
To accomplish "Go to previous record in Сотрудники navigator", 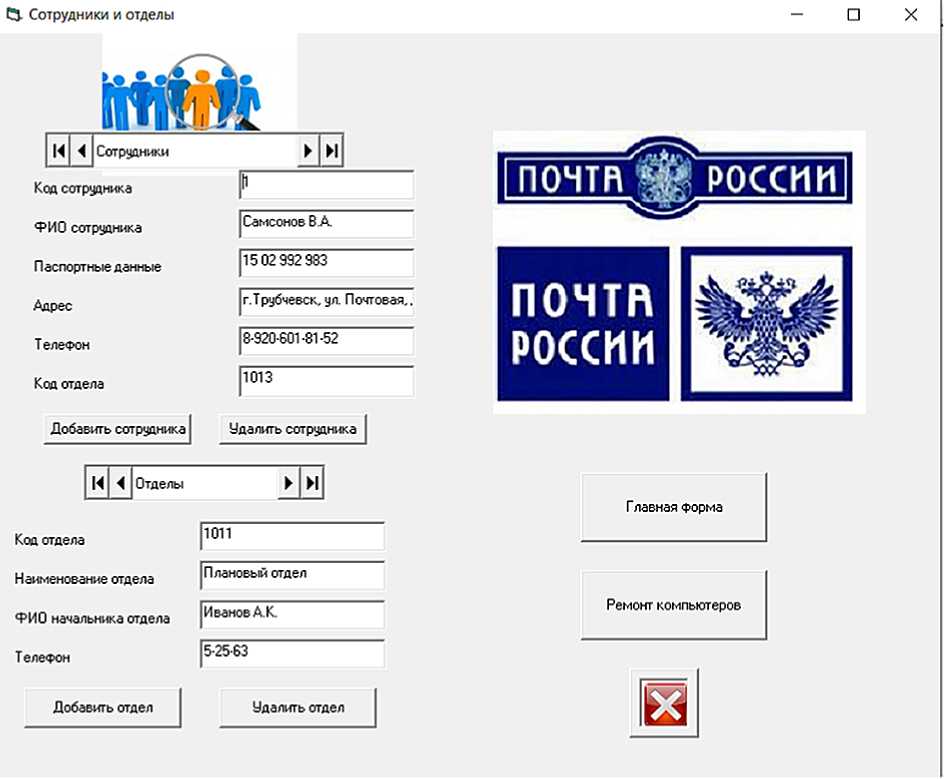I will point(82,150).
